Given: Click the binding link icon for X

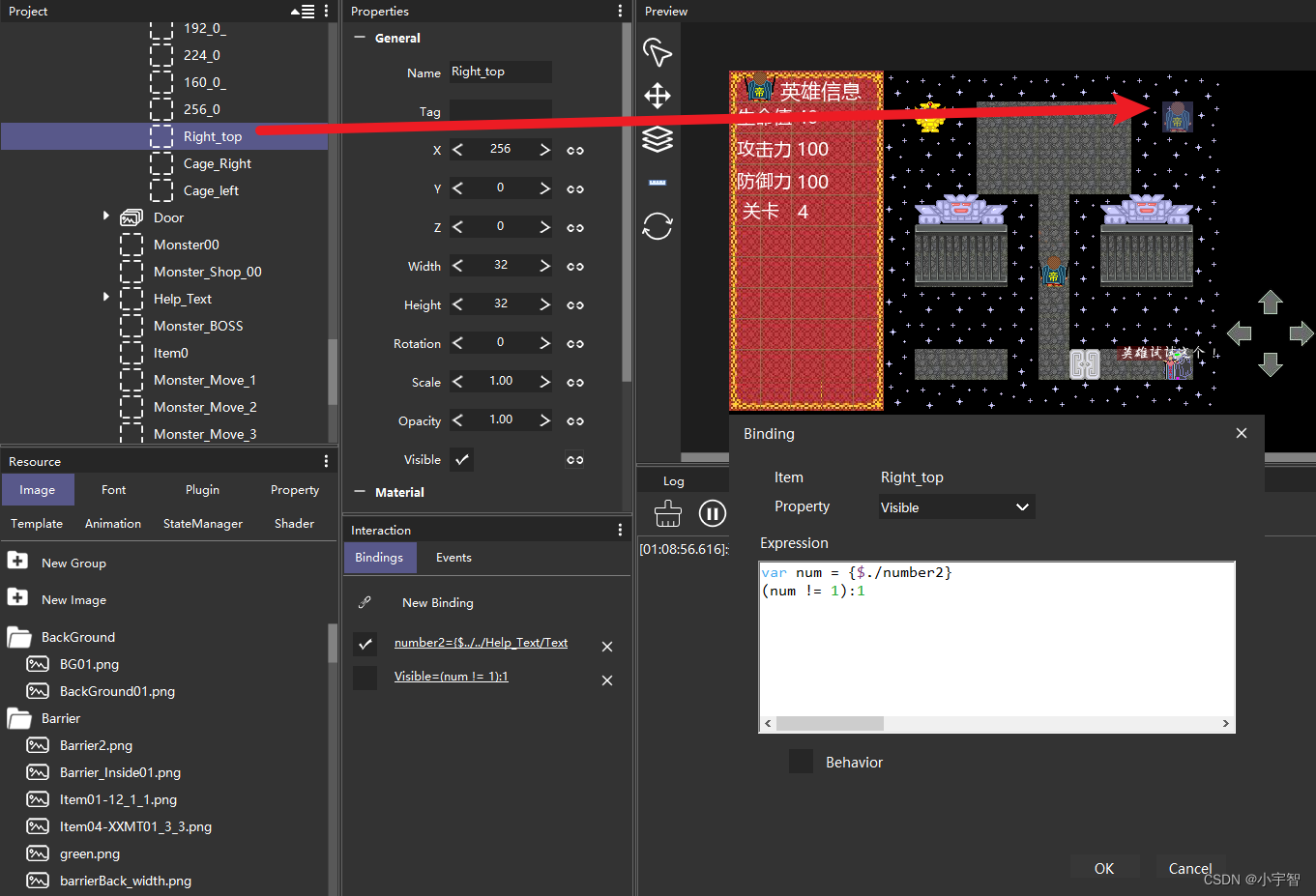Looking at the screenshot, I should point(575,150).
